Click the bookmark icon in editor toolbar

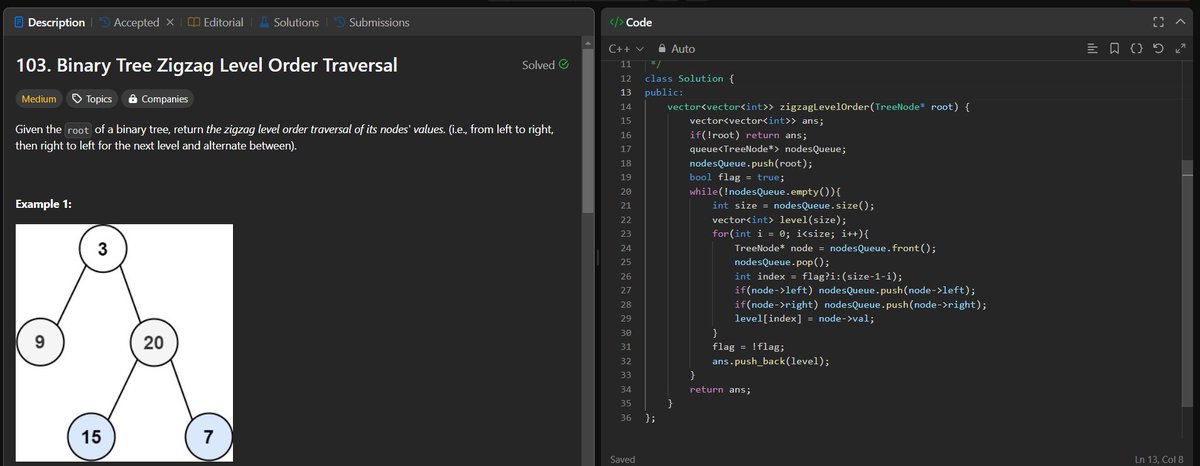click(1114, 48)
